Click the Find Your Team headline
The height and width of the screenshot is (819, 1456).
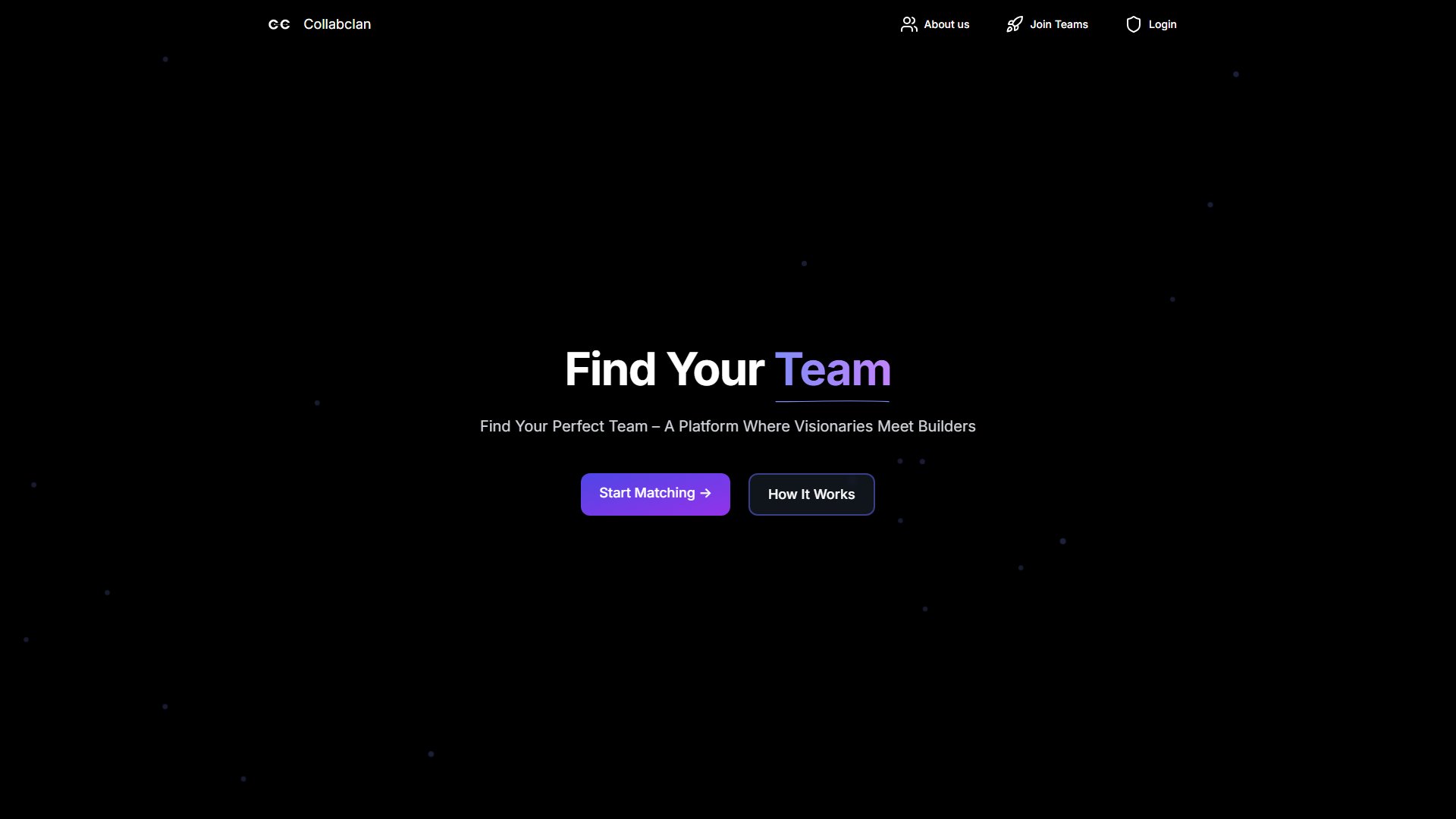(x=728, y=369)
